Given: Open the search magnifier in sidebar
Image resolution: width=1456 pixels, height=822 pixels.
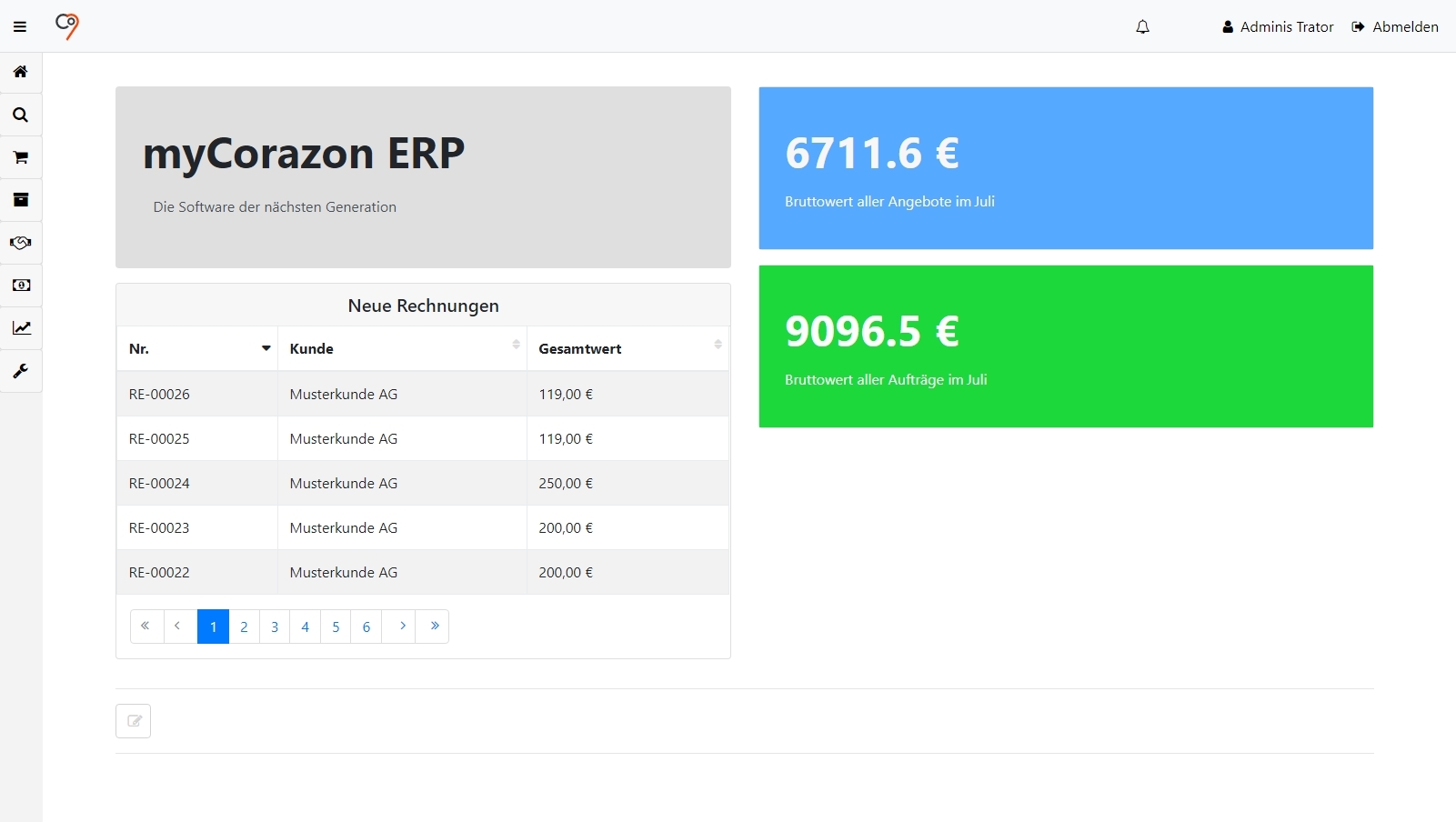Looking at the screenshot, I should (x=21, y=115).
